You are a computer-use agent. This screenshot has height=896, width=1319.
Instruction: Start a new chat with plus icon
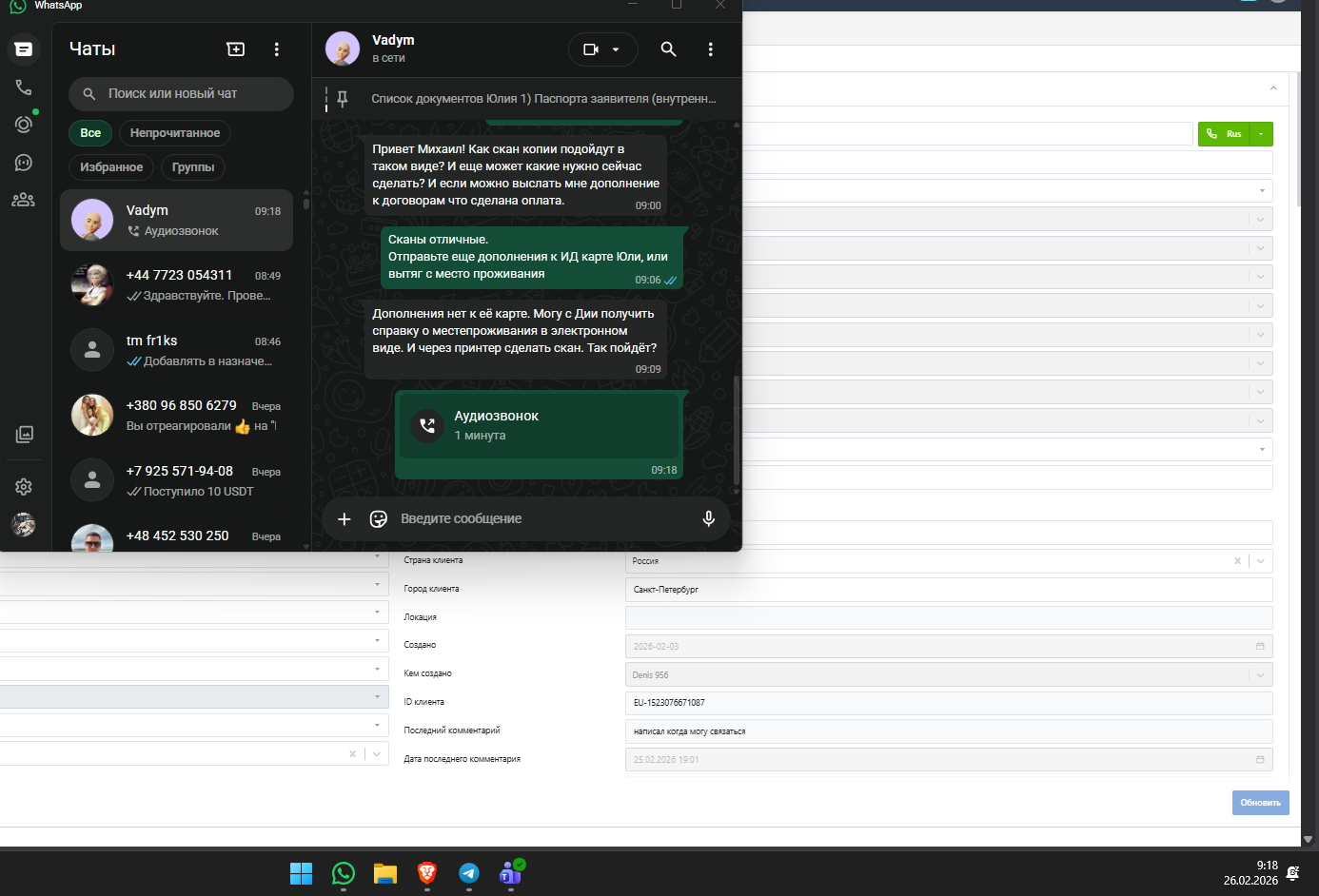click(x=236, y=49)
